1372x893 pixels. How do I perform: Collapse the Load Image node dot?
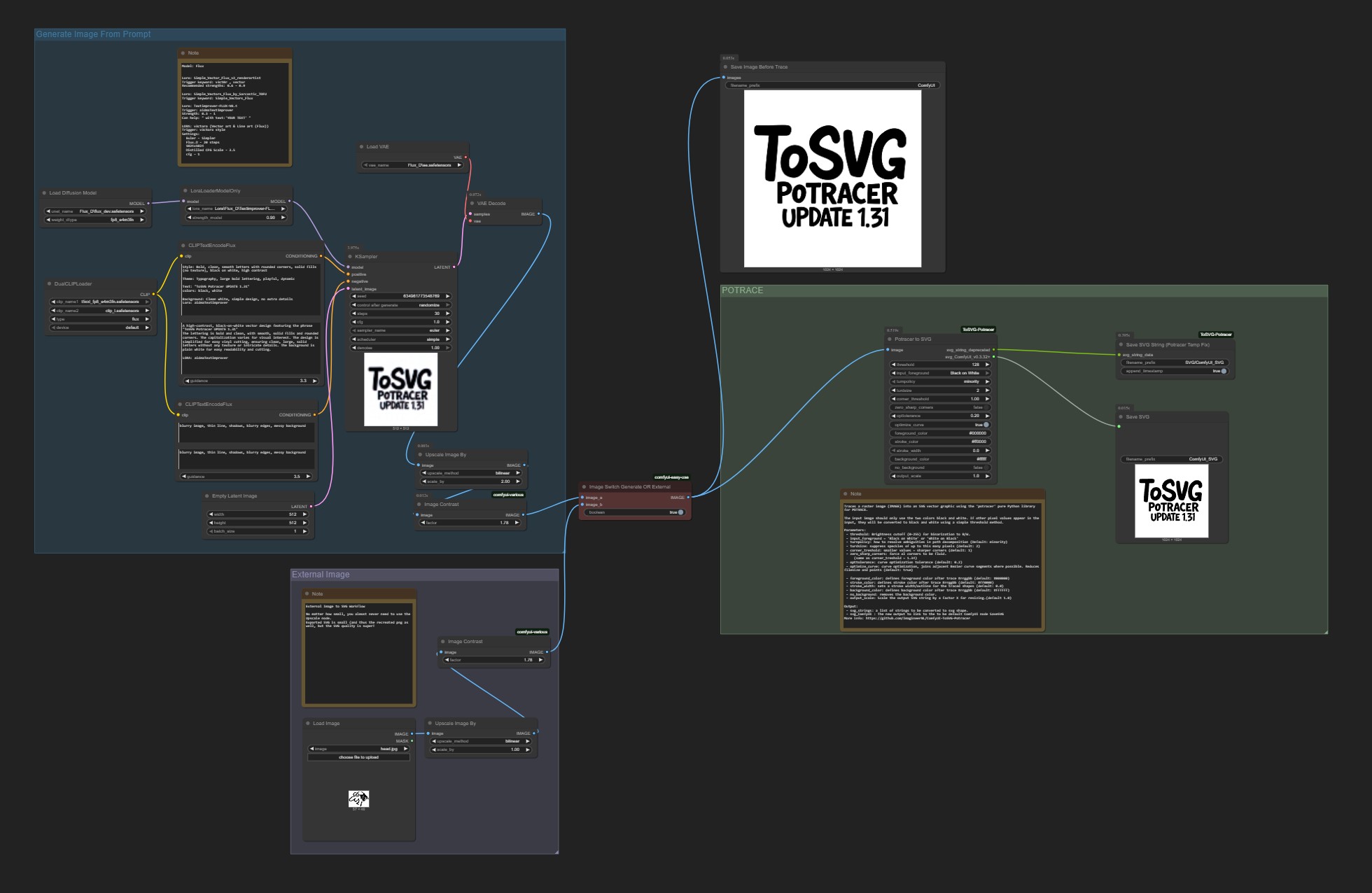pyautogui.click(x=308, y=724)
